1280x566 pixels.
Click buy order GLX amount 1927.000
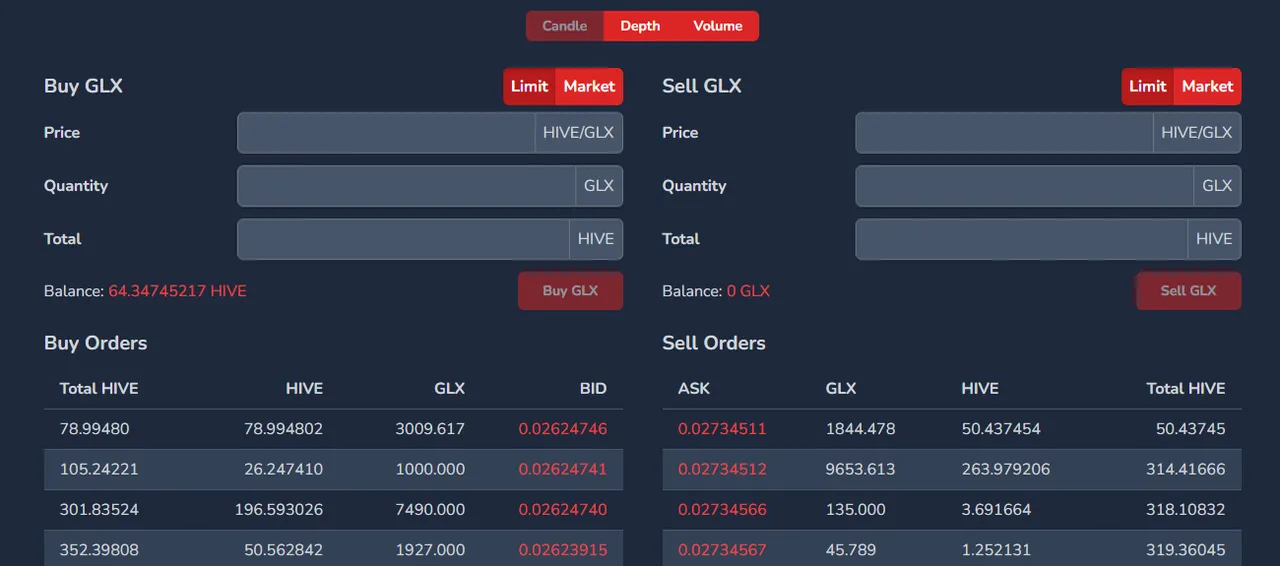click(x=431, y=550)
